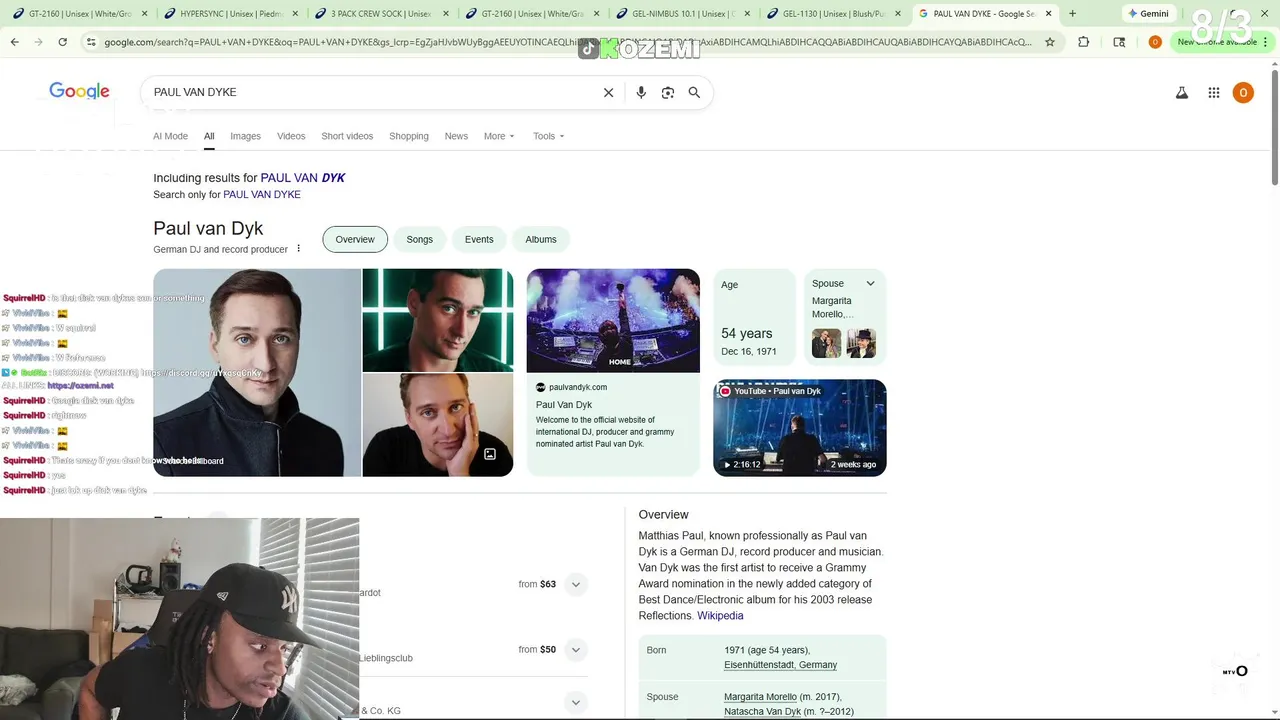The image size is (1280, 720).
Task: Open the Chrome extensions puzzle icon
Action: point(1084,42)
